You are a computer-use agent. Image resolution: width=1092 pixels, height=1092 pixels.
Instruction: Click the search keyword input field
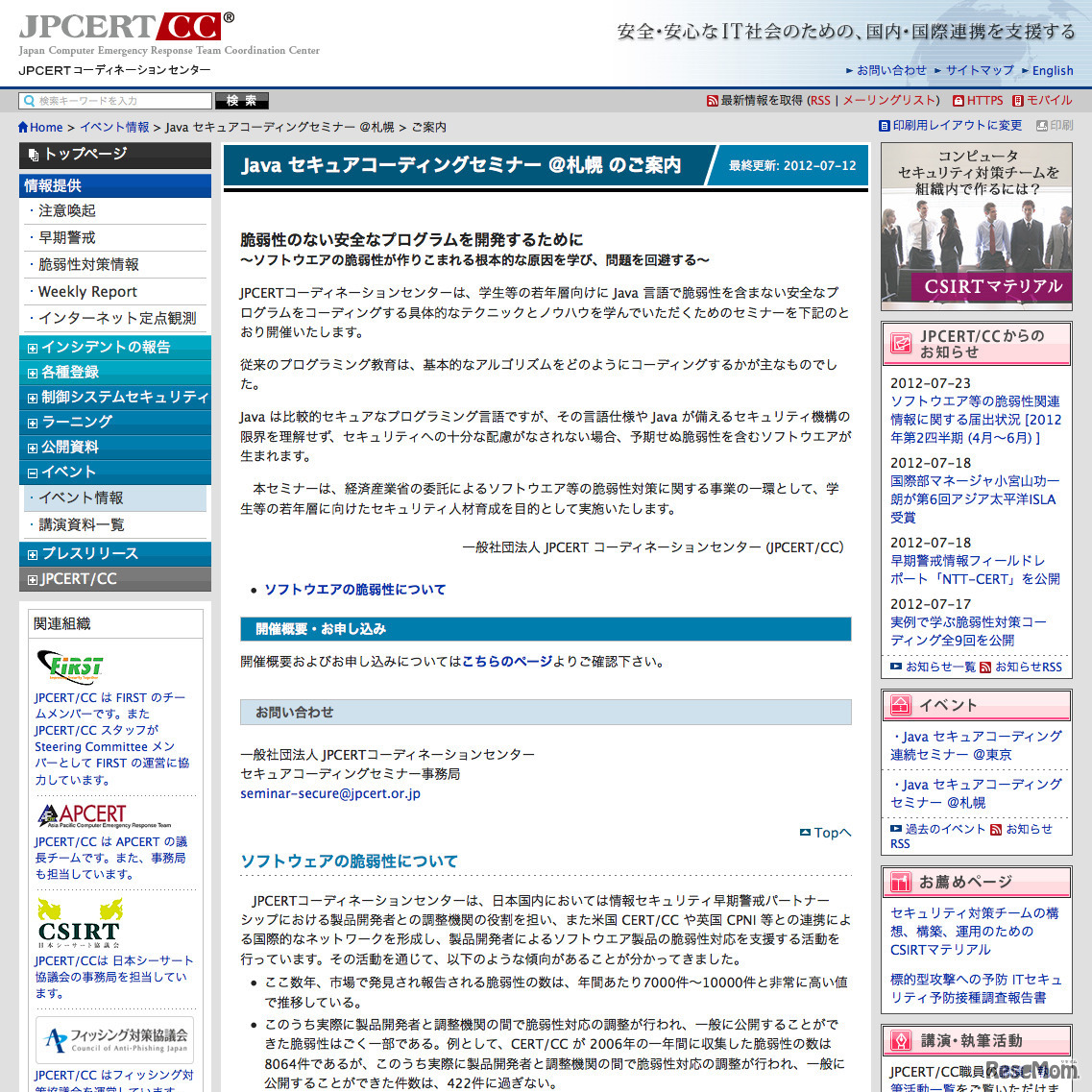115,101
